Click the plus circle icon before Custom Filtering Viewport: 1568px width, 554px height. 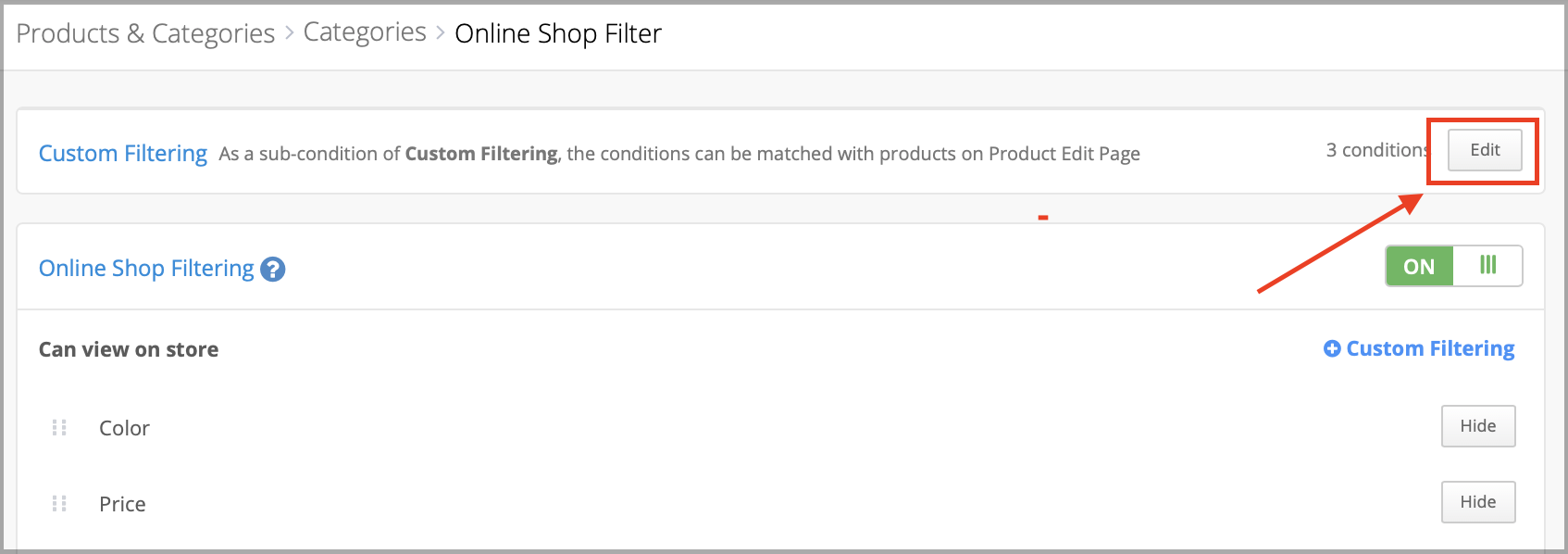click(x=1332, y=348)
